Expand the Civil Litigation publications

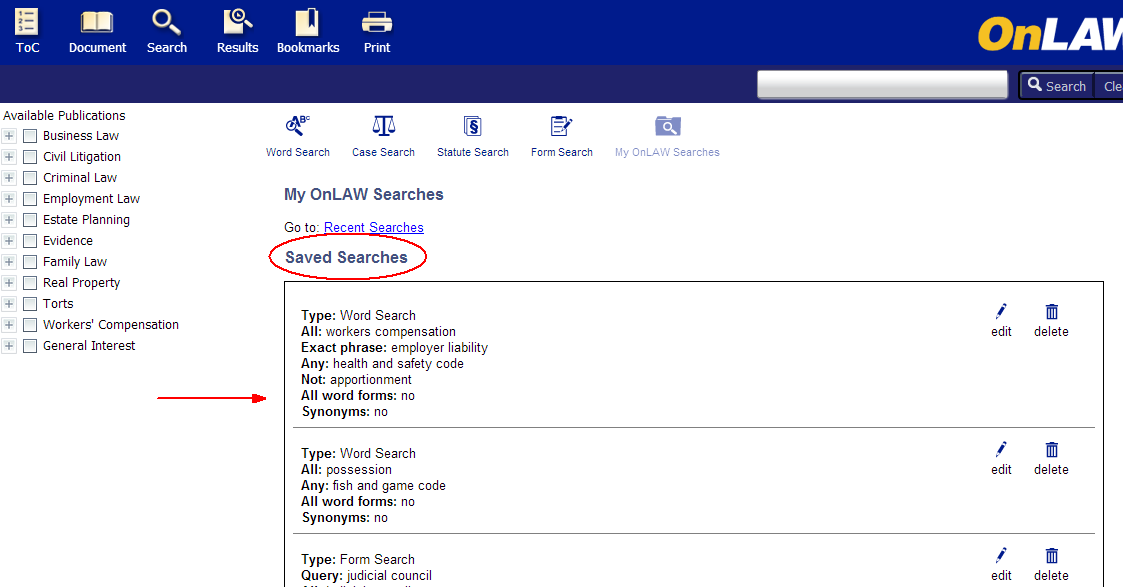[9, 157]
